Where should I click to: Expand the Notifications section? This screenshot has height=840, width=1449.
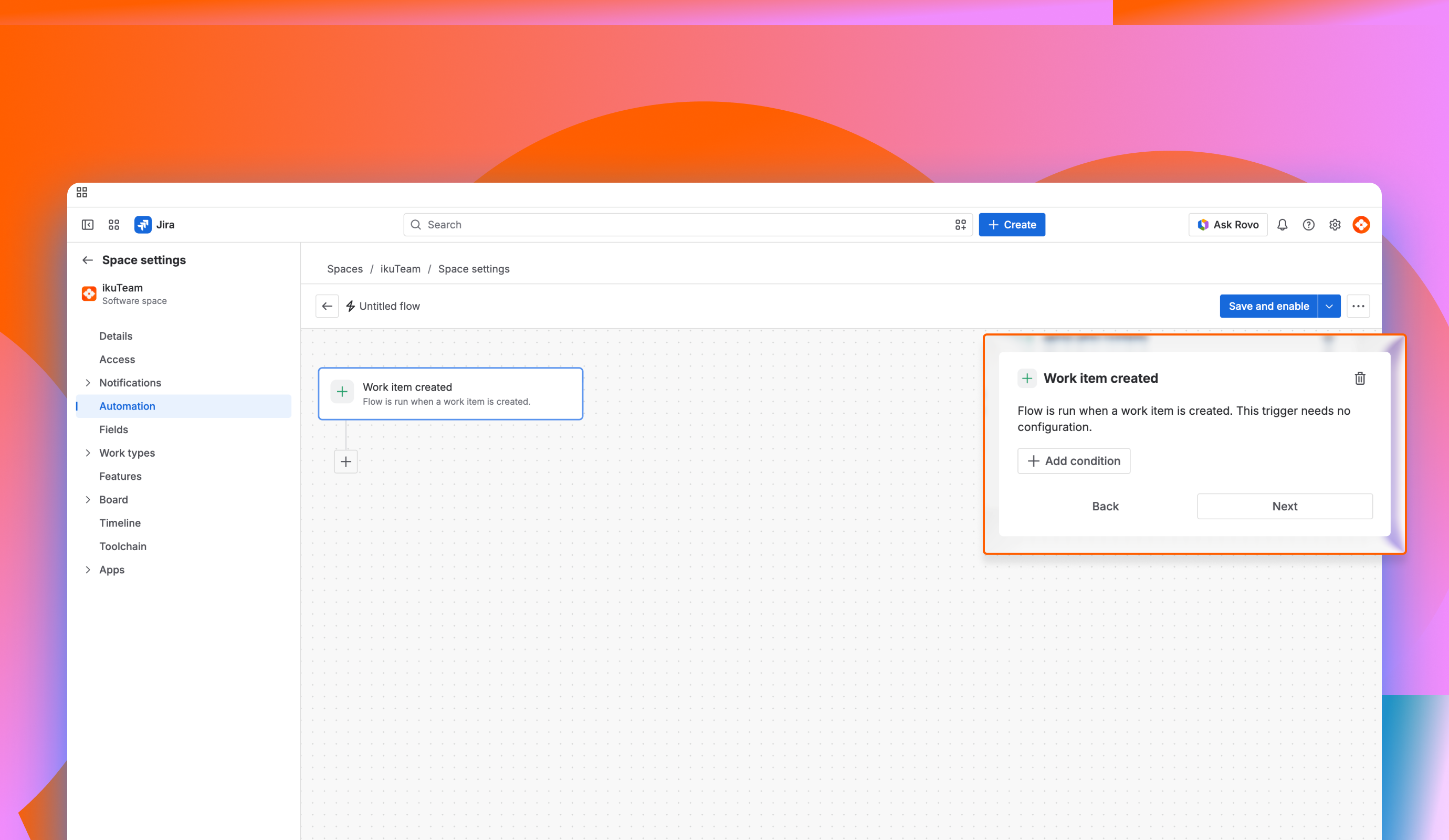88,383
